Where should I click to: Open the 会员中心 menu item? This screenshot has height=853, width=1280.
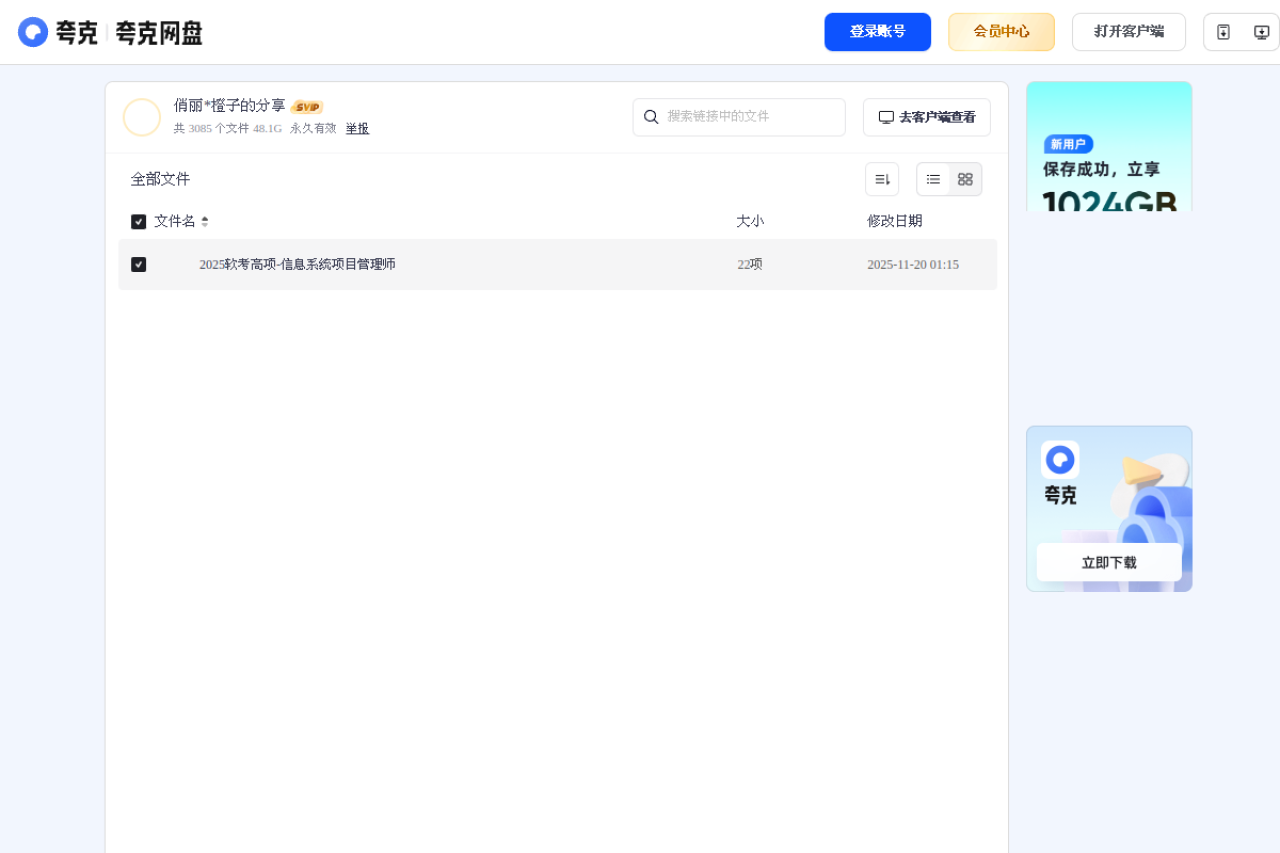coord(1001,31)
